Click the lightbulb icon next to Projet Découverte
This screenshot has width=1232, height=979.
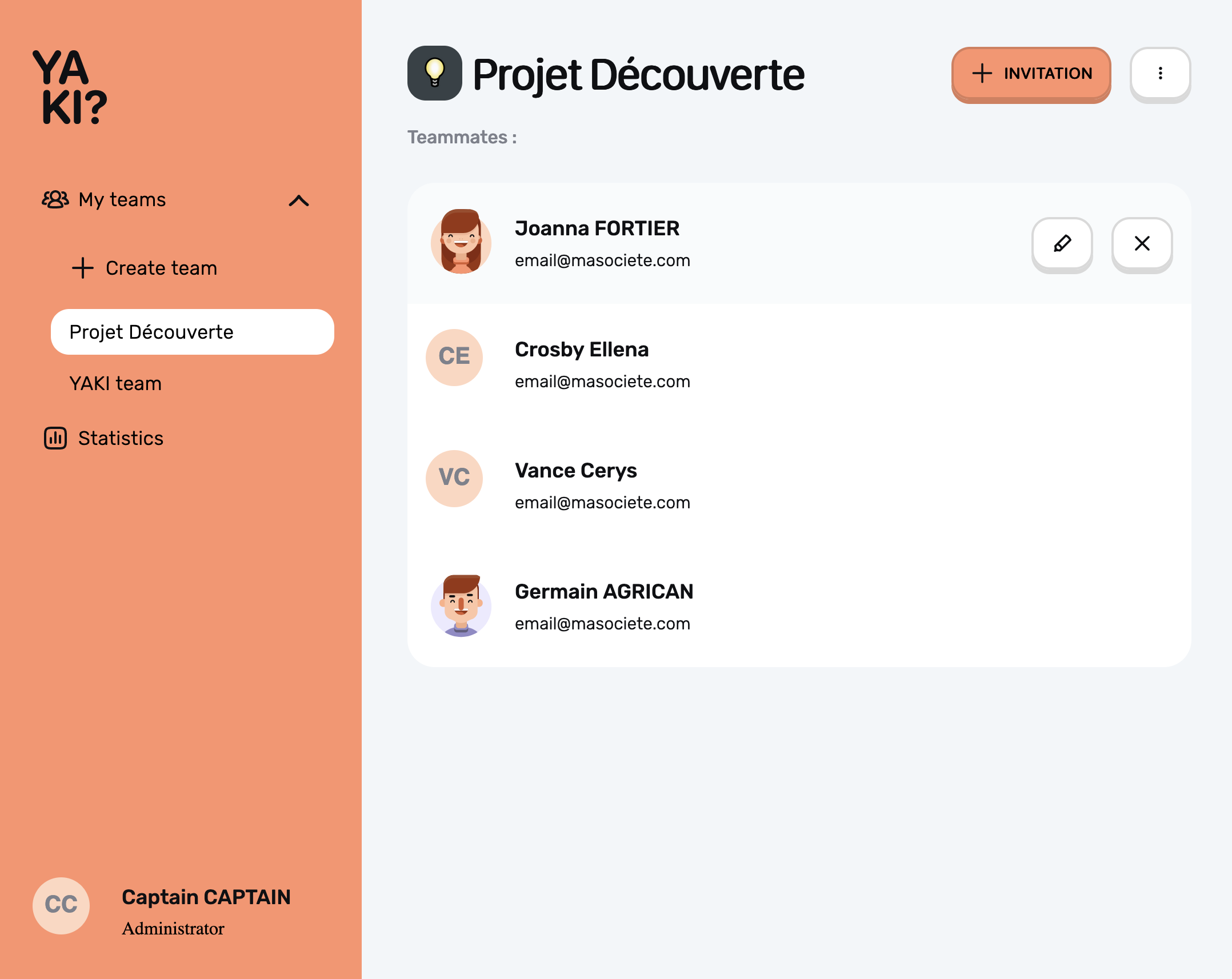click(435, 73)
